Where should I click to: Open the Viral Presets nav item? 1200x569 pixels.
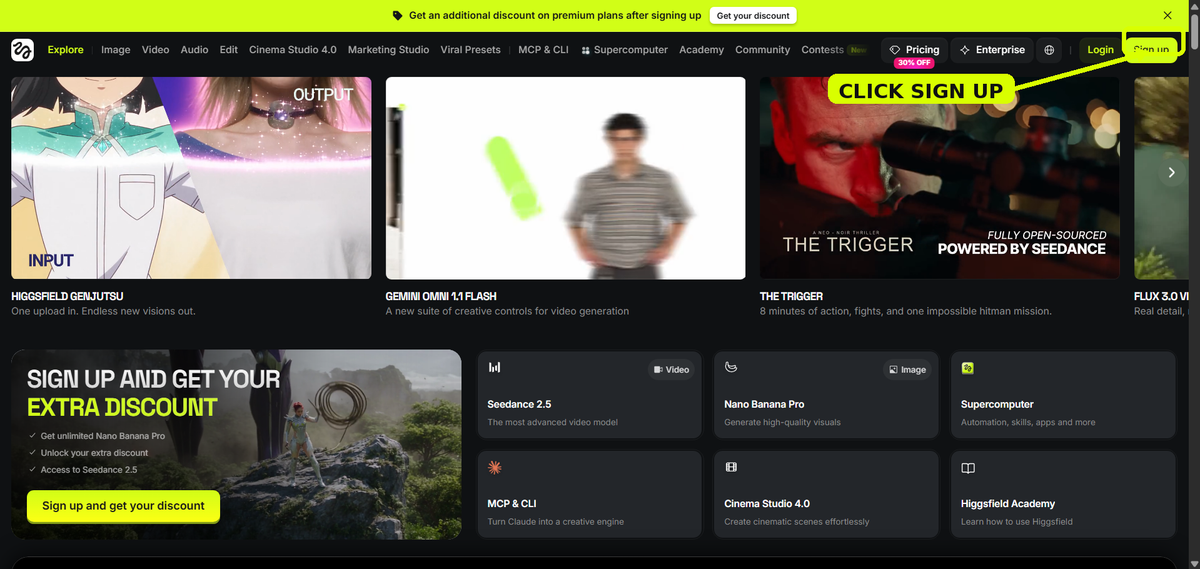470,50
